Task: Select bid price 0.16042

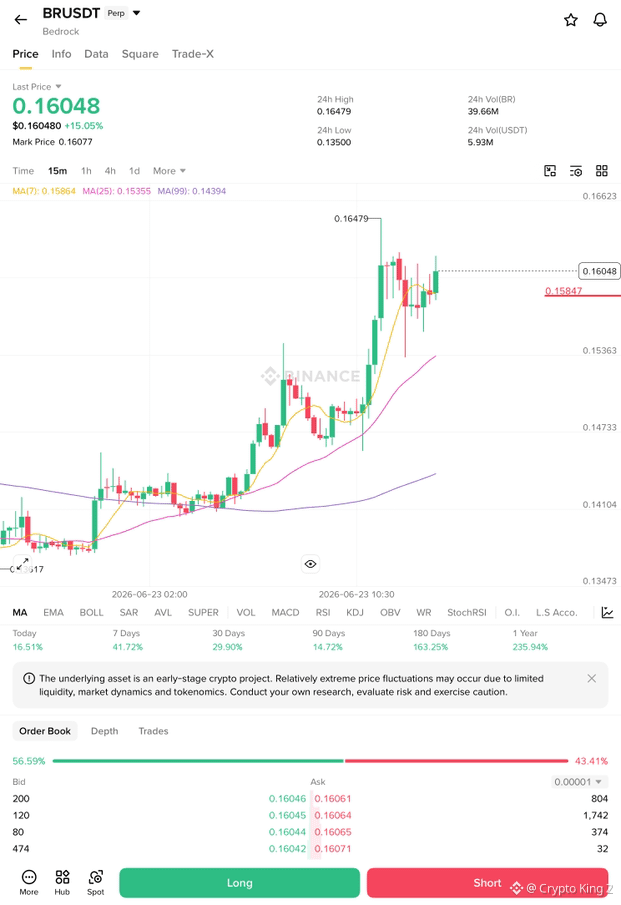Action: [x=287, y=848]
